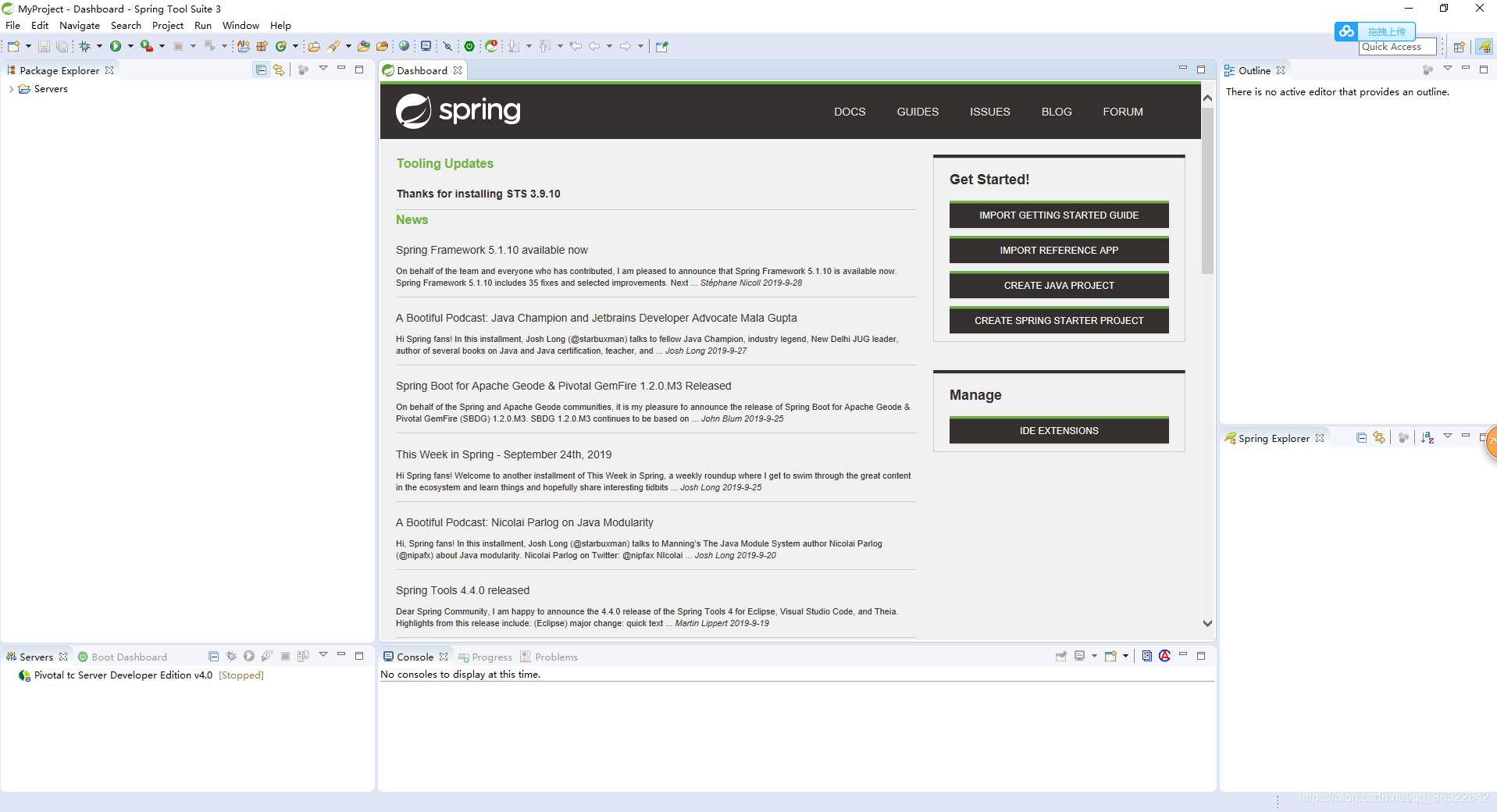Open the New wizard dropdown arrow
Image resolution: width=1497 pixels, height=812 pixels.
coord(28,46)
